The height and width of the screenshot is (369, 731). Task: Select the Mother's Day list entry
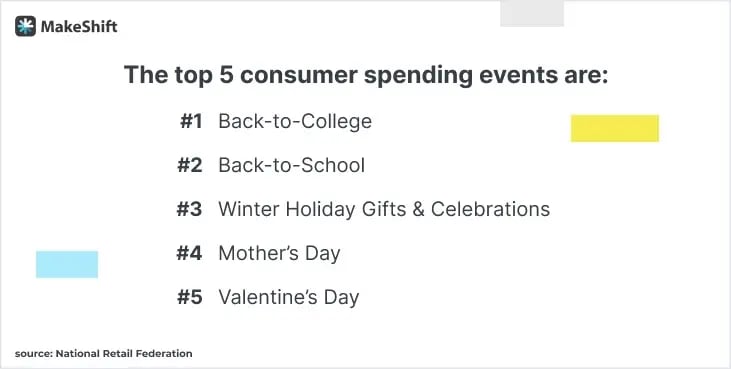tap(279, 254)
